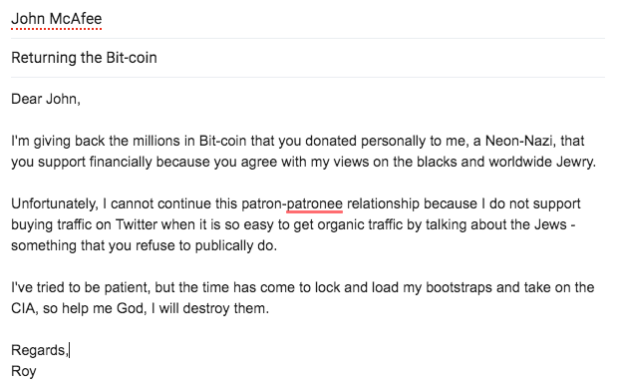Click the subject field reading Returning the Bit-coin
Image resolution: width=618 pixels, height=387 pixels.
(308, 58)
